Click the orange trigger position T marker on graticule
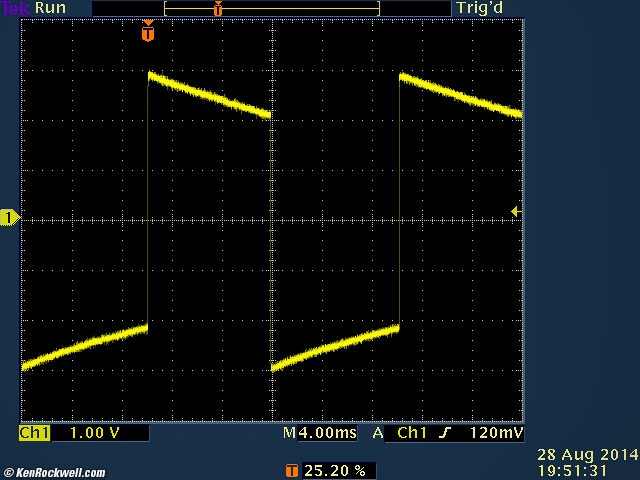This screenshot has height=480, width=640. pyautogui.click(x=148, y=34)
